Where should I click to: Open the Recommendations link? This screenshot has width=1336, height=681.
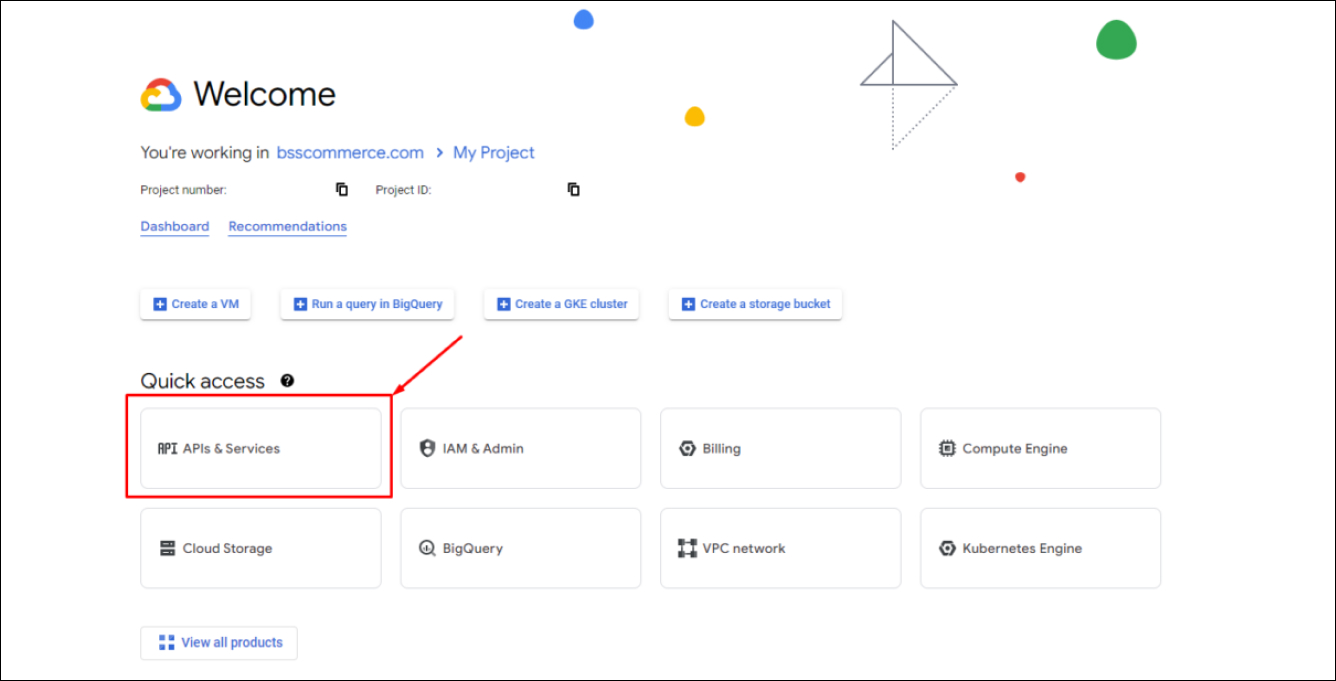pos(288,226)
